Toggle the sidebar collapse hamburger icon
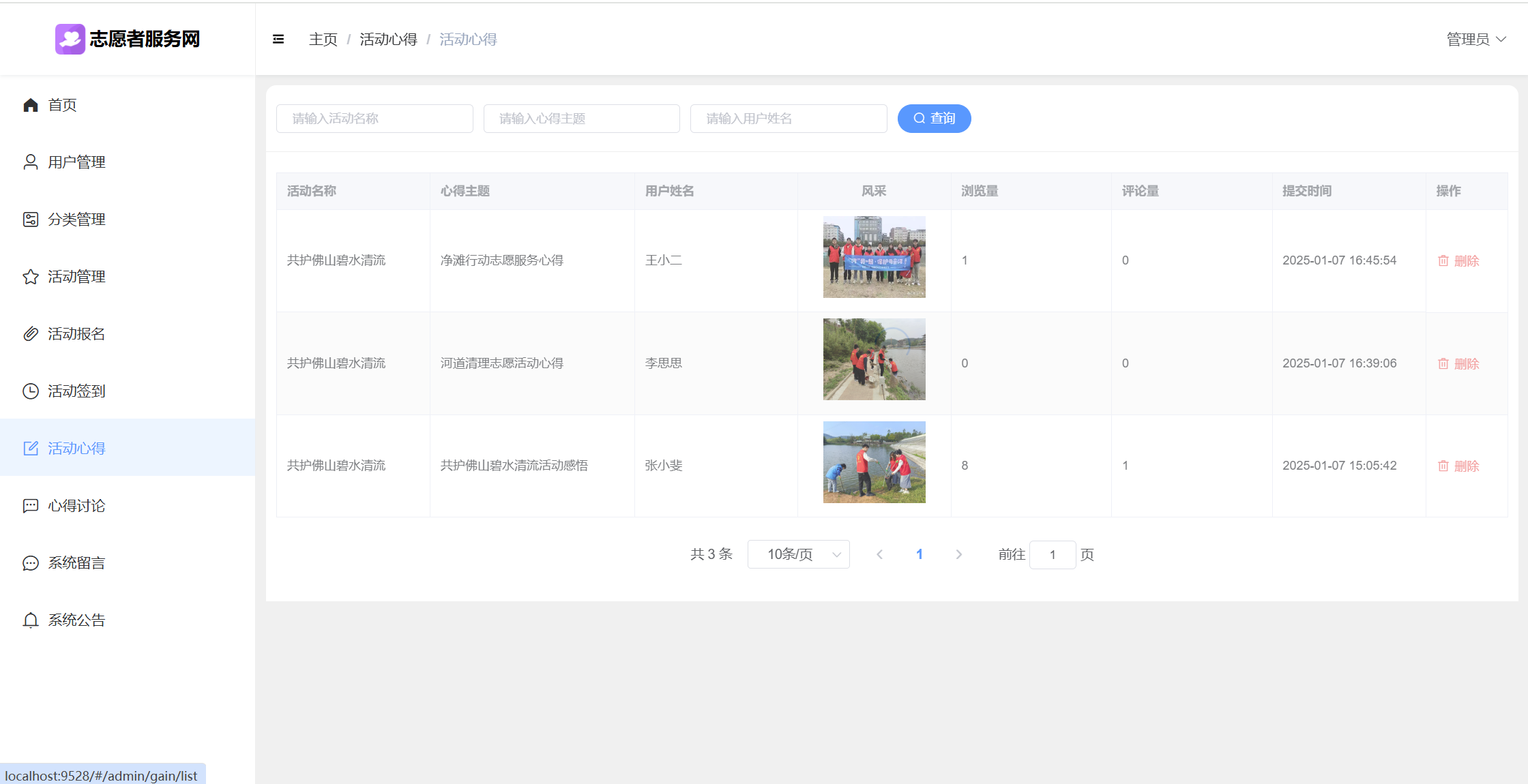 278,40
